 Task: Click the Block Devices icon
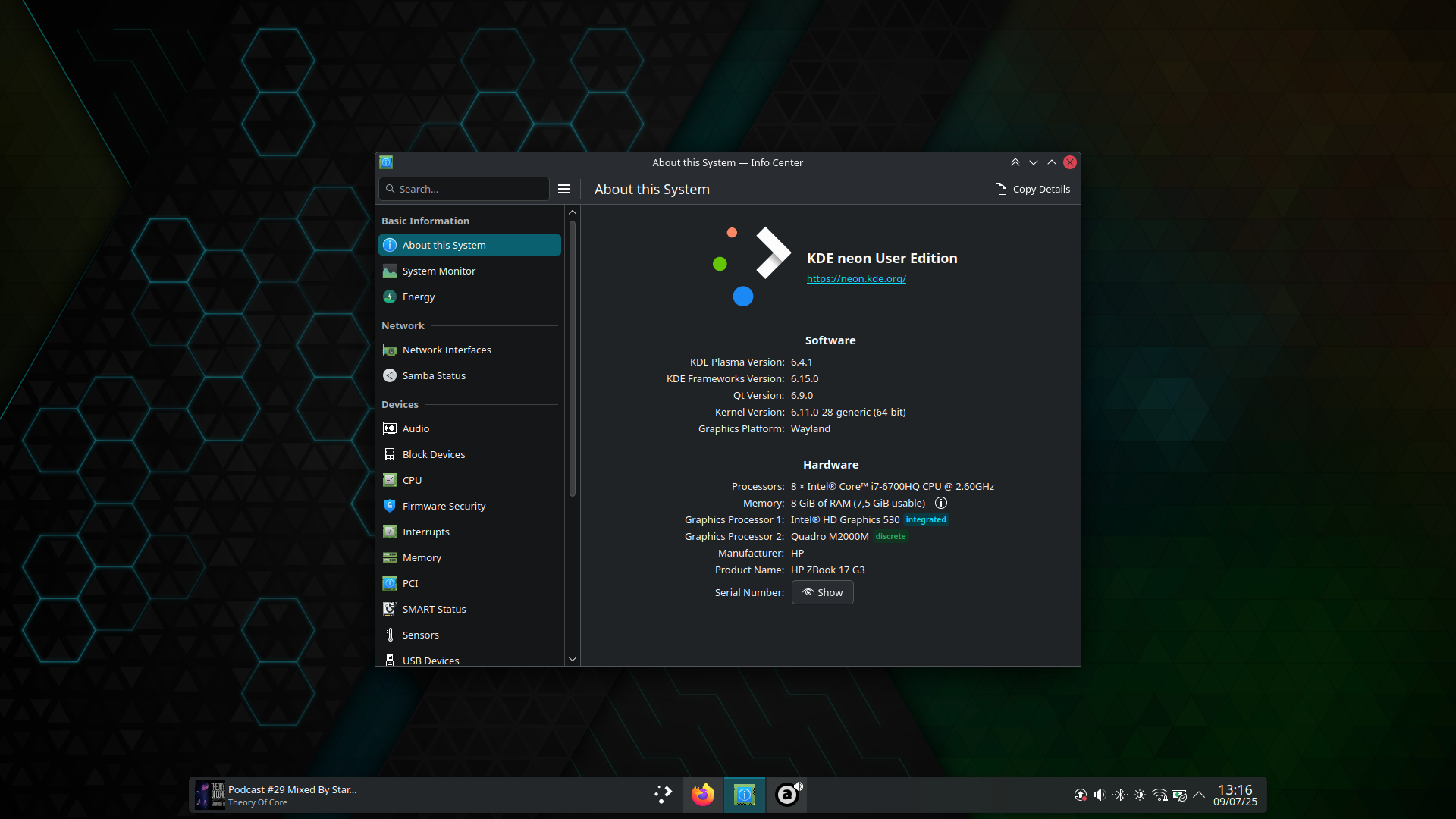pos(390,454)
